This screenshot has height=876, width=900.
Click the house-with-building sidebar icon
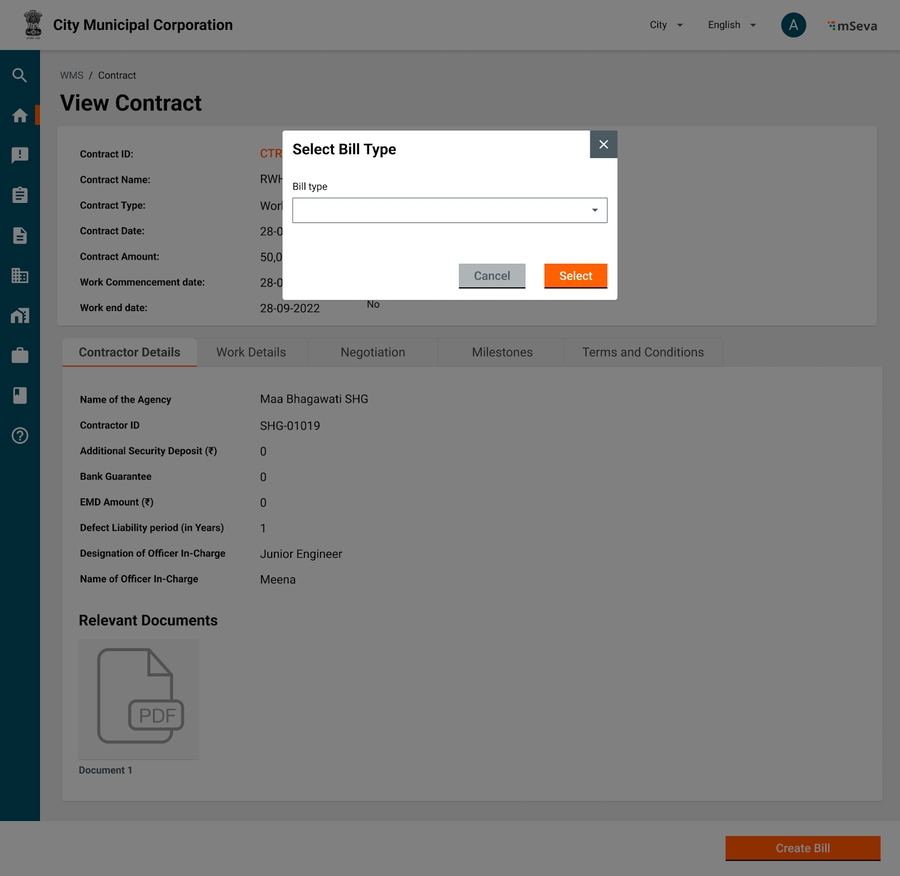coord(19,315)
